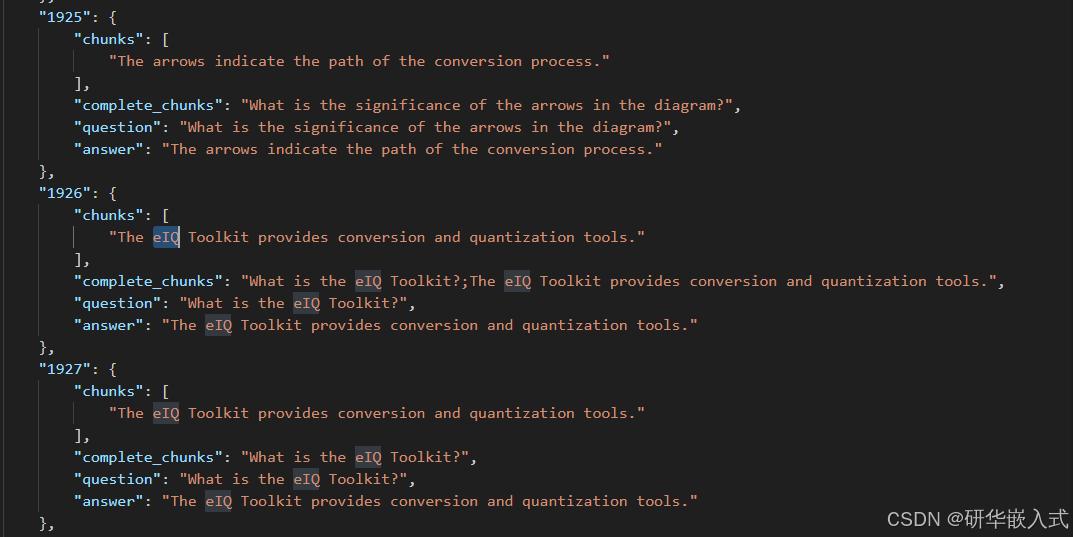Image resolution: width=1073 pixels, height=537 pixels.
Task: Click highlighted eIQ in 1926 question value
Action: tap(307, 303)
